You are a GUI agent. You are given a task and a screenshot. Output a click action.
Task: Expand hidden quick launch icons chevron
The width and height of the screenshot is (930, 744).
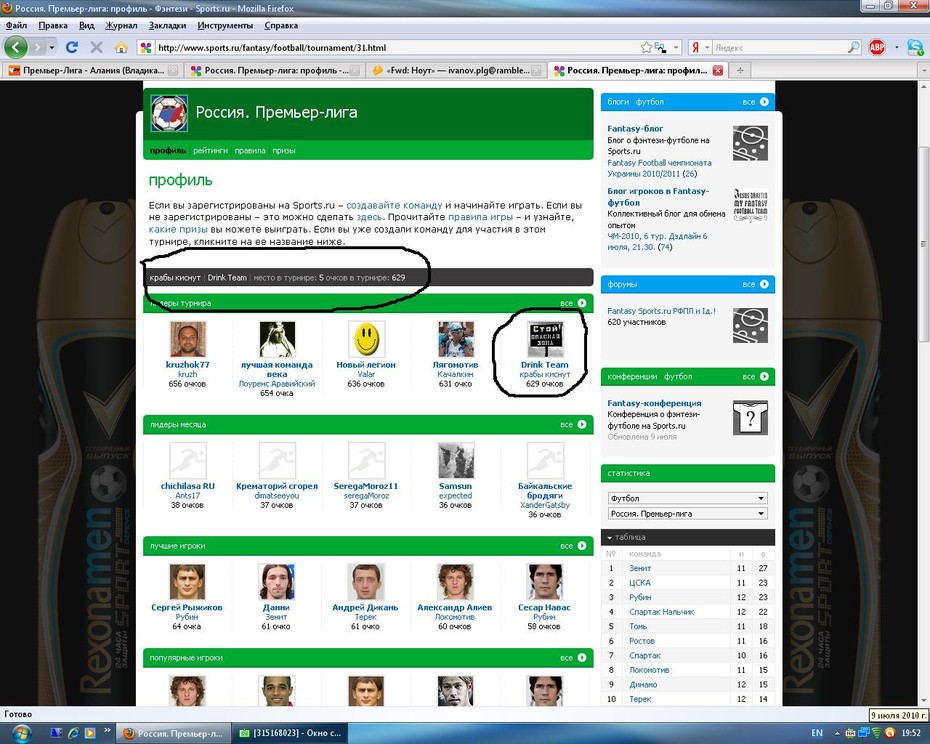[x=107, y=730]
